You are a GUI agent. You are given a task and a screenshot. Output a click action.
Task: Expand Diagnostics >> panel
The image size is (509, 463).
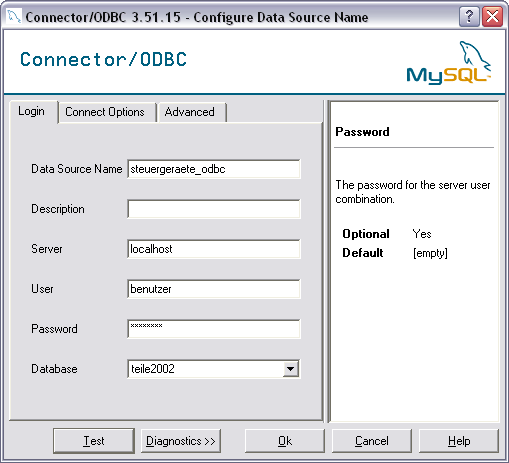click(181, 441)
